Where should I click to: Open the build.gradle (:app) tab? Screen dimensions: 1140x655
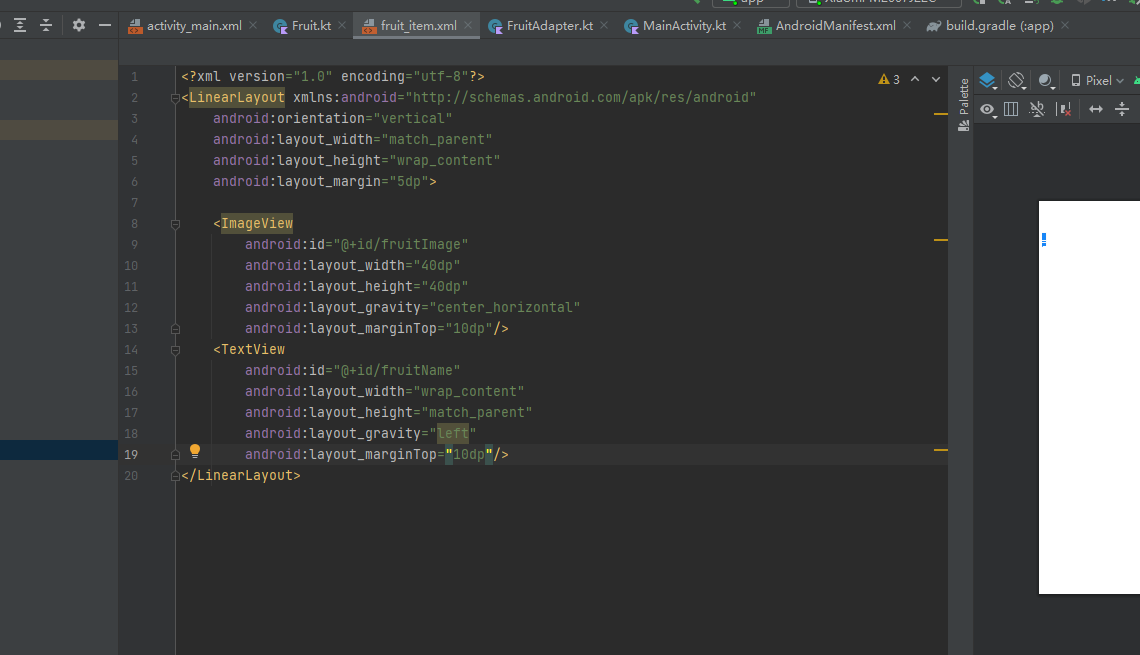(1000, 26)
